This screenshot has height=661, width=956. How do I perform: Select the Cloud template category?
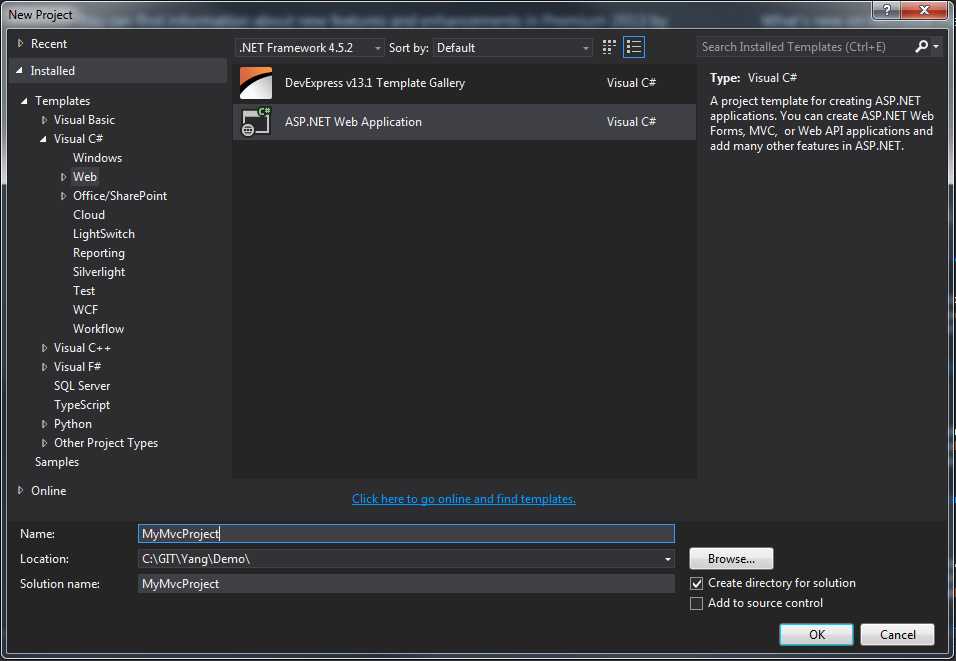click(89, 215)
